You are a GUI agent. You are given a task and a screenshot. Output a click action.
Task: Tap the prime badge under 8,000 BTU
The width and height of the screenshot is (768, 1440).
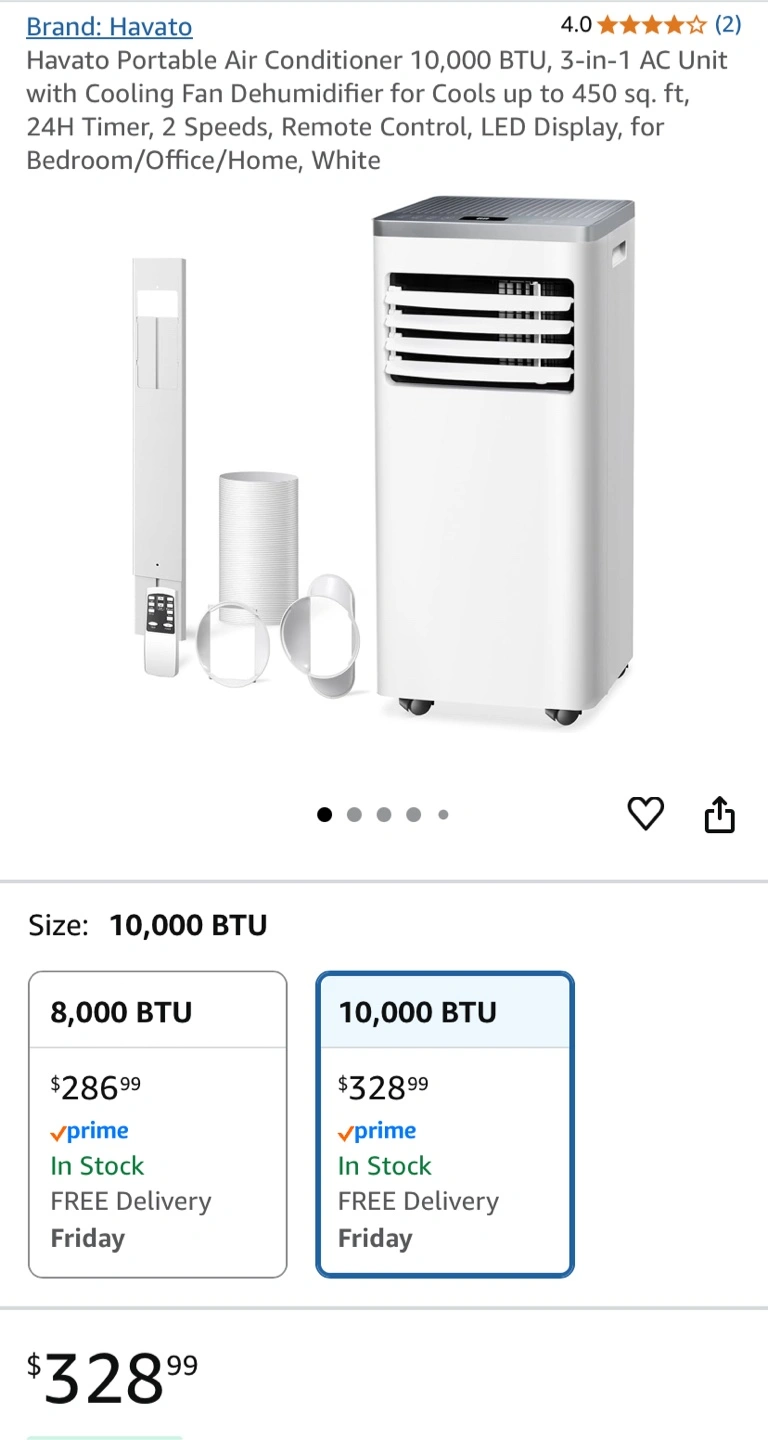(x=90, y=1131)
